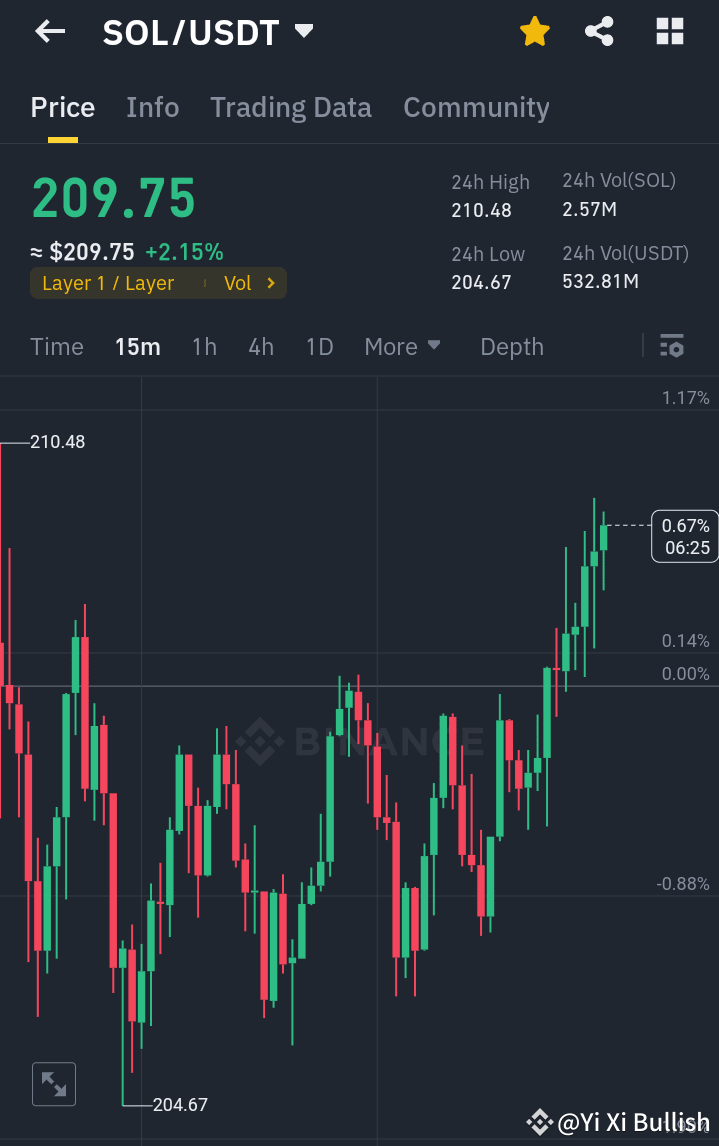The height and width of the screenshot is (1146, 719).
Task: Switch to the 1D candle interval
Action: 319,346
